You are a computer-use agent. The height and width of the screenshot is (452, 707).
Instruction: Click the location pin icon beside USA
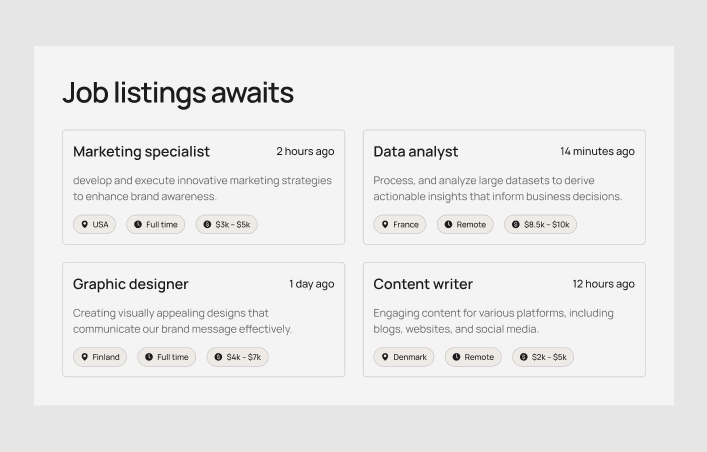[x=85, y=225]
